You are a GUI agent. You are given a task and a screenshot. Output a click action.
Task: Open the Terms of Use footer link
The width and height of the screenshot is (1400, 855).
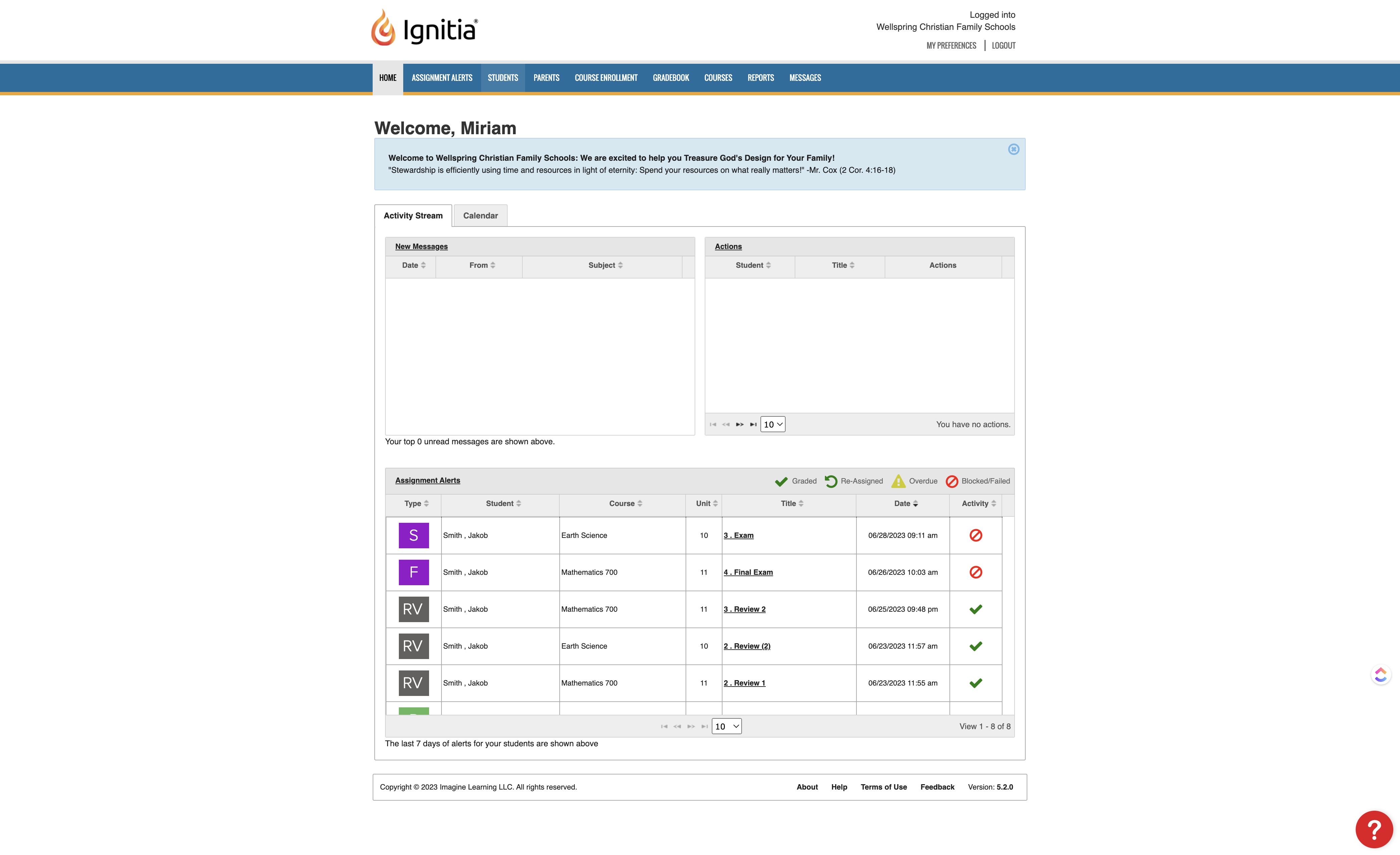(884, 787)
